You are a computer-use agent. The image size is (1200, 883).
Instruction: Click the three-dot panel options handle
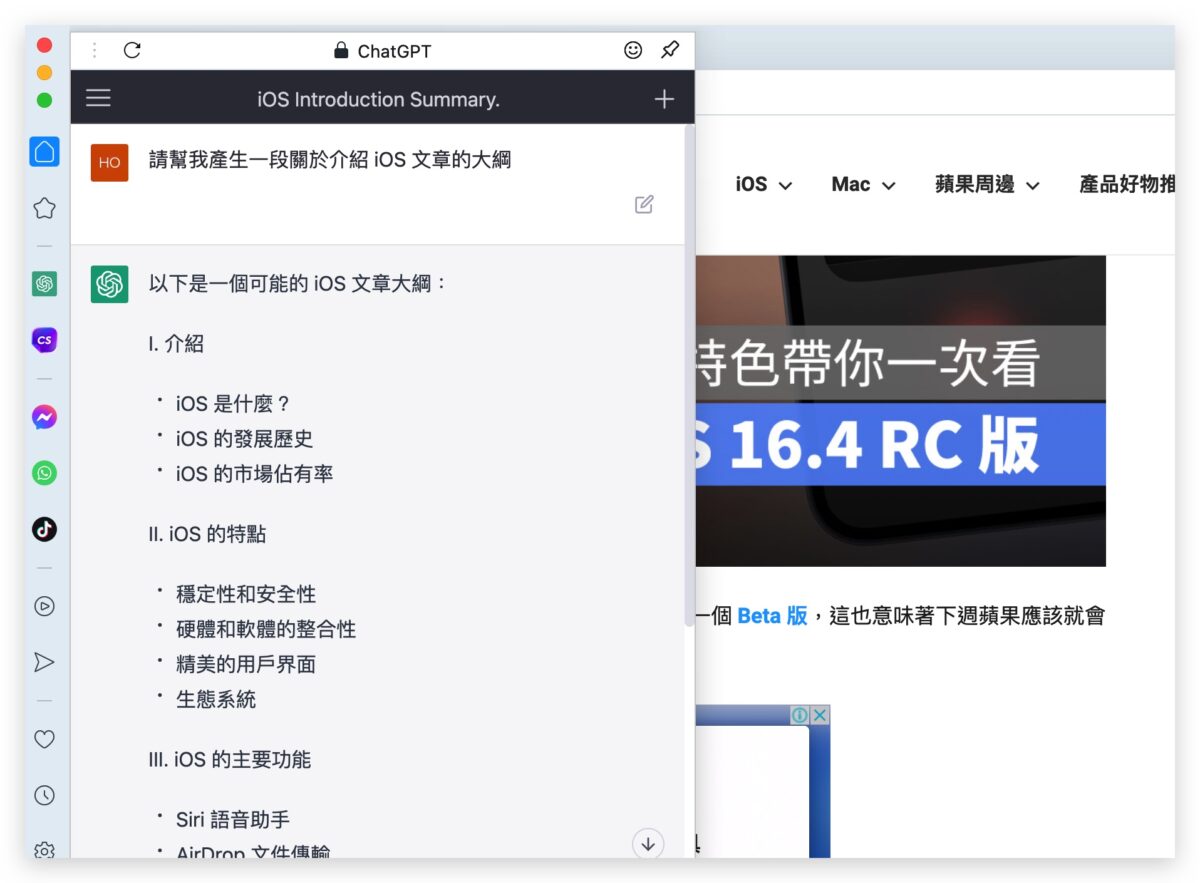[94, 50]
